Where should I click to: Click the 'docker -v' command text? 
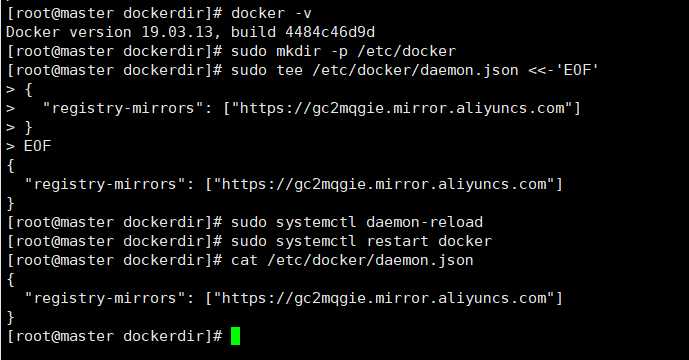tap(272, 13)
